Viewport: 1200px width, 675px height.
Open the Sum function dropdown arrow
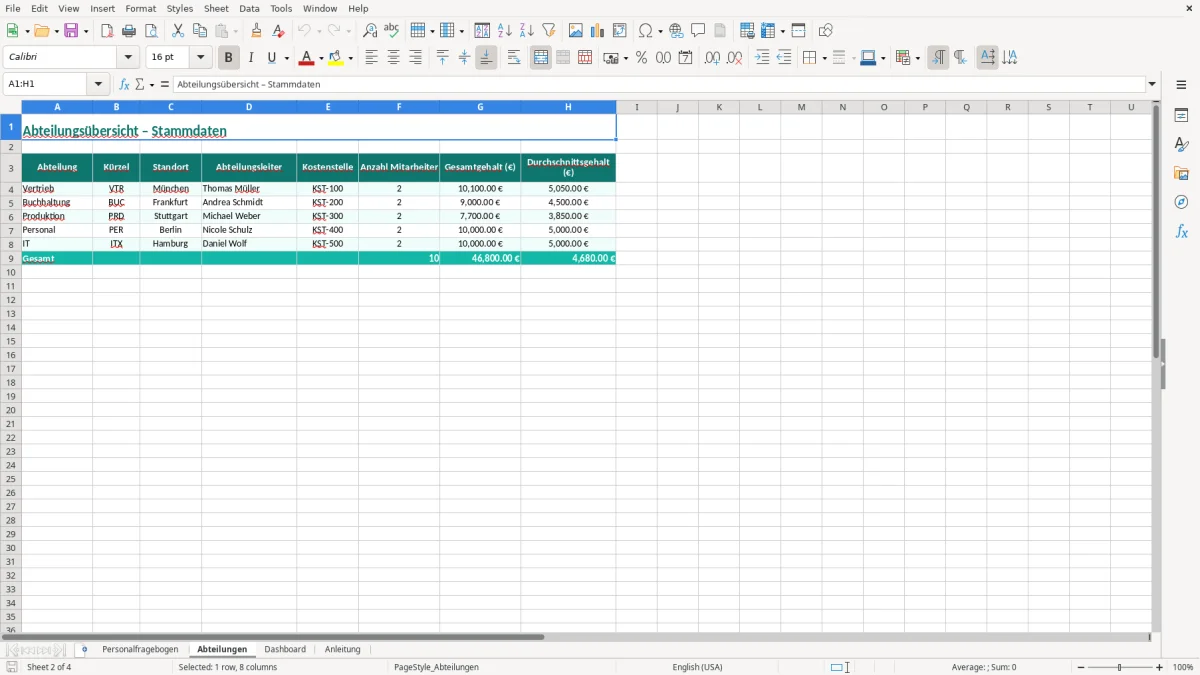tap(152, 85)
